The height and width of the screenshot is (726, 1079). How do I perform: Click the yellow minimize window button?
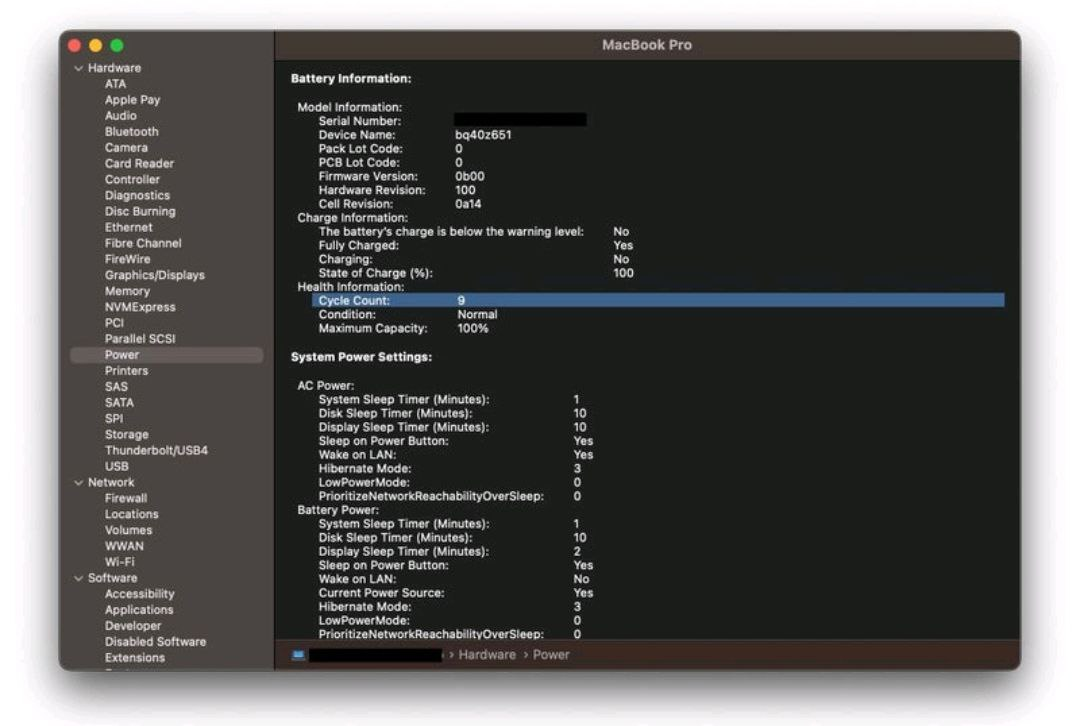coord(96,45)
